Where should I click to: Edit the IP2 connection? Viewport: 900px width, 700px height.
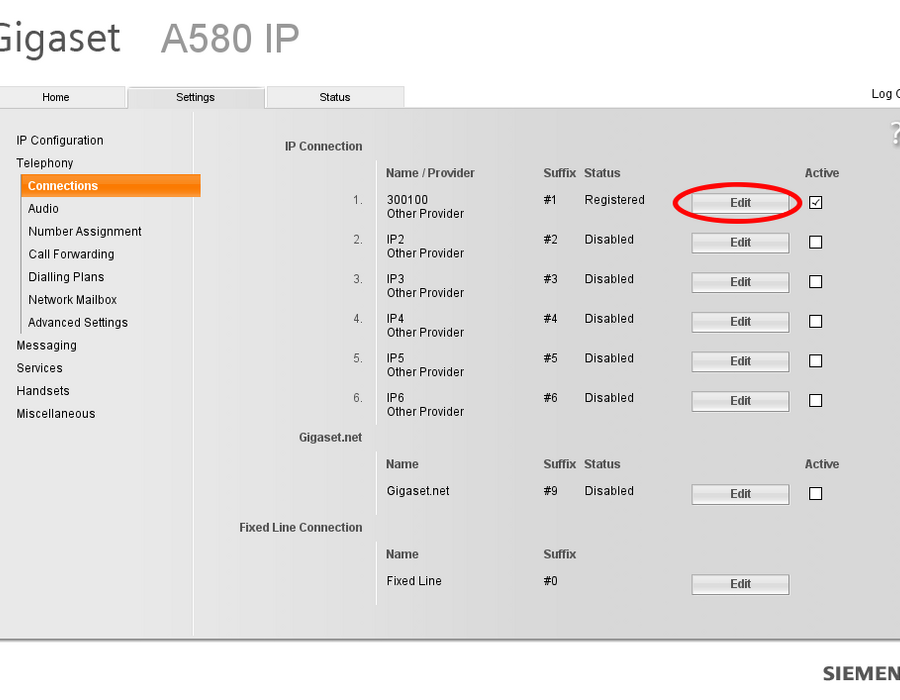point(740,242)
